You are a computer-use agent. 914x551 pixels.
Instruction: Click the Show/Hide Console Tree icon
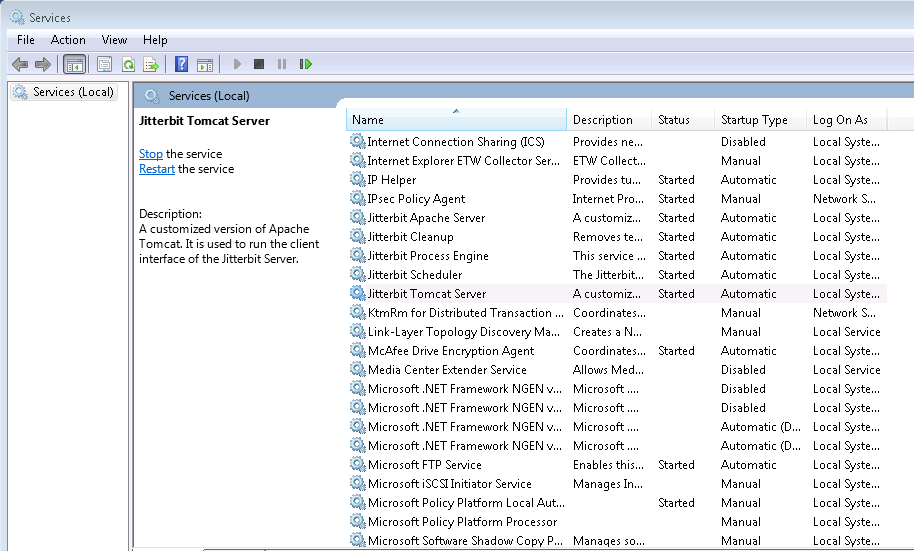pyautogui.click(x=74, y=65)
